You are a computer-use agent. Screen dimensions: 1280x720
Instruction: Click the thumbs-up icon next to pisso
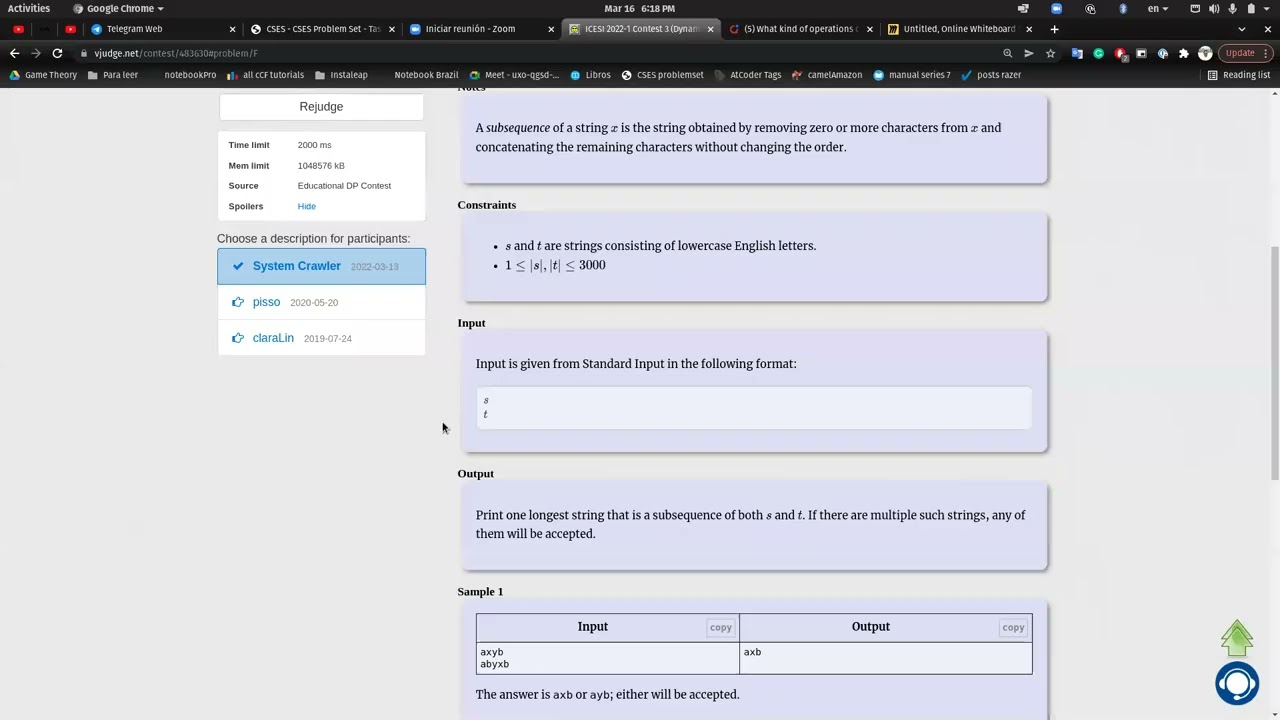click(238, 302)
